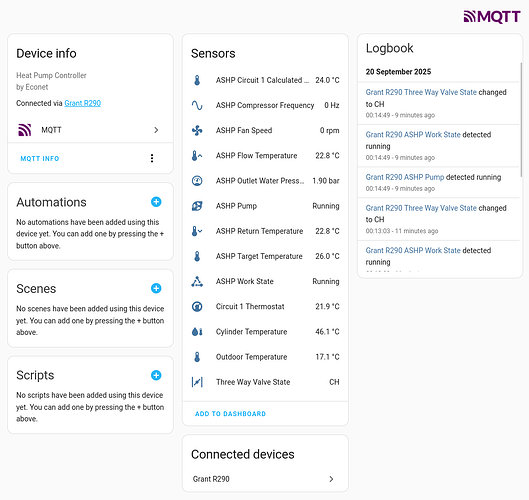Viewport: 529px width, 500px height.
Task: Select ADD TO DASHBOARD
Action: [x=230, y=414]
